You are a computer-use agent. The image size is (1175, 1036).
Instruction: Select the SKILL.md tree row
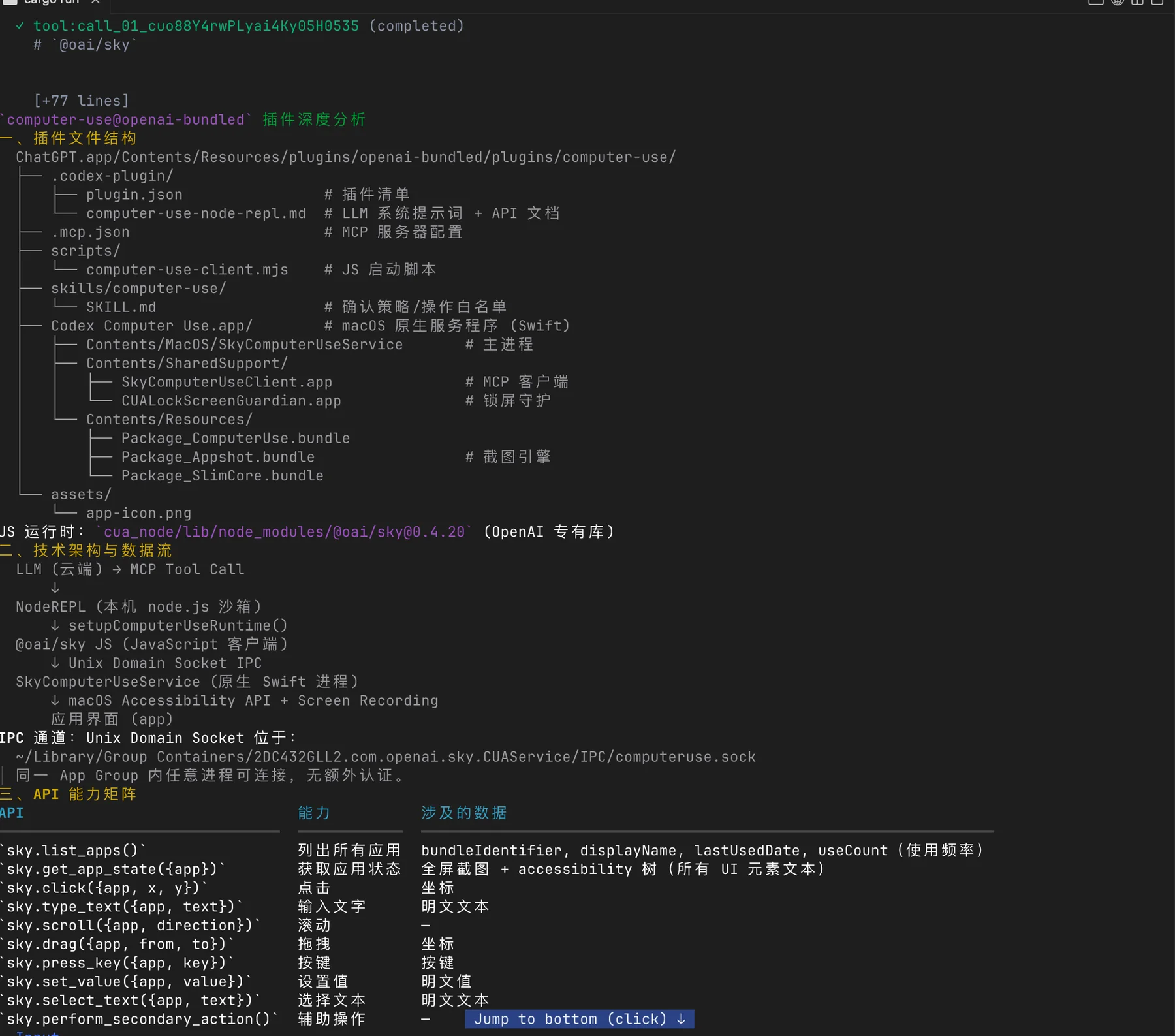[x=121, y=307]
